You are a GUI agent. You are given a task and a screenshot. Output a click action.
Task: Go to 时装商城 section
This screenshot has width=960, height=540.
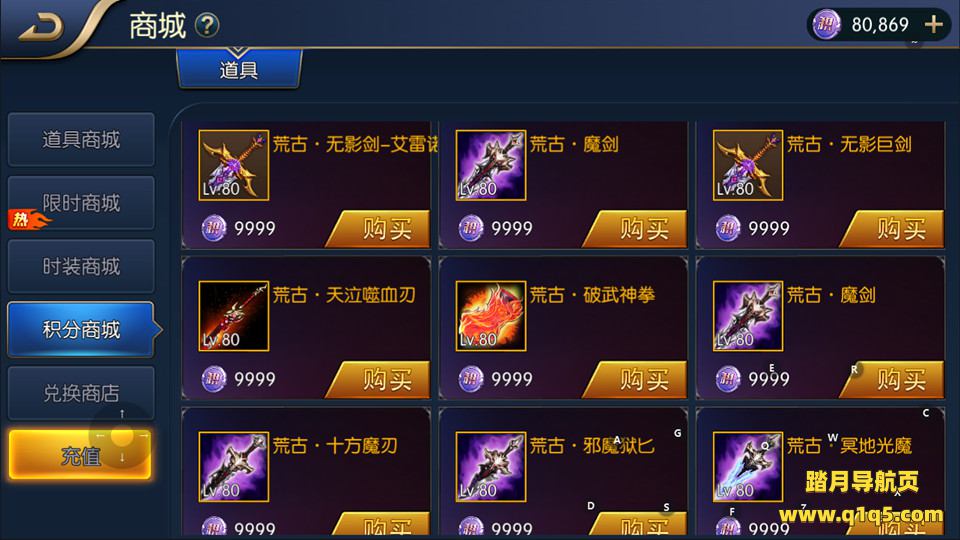[81, 266]
